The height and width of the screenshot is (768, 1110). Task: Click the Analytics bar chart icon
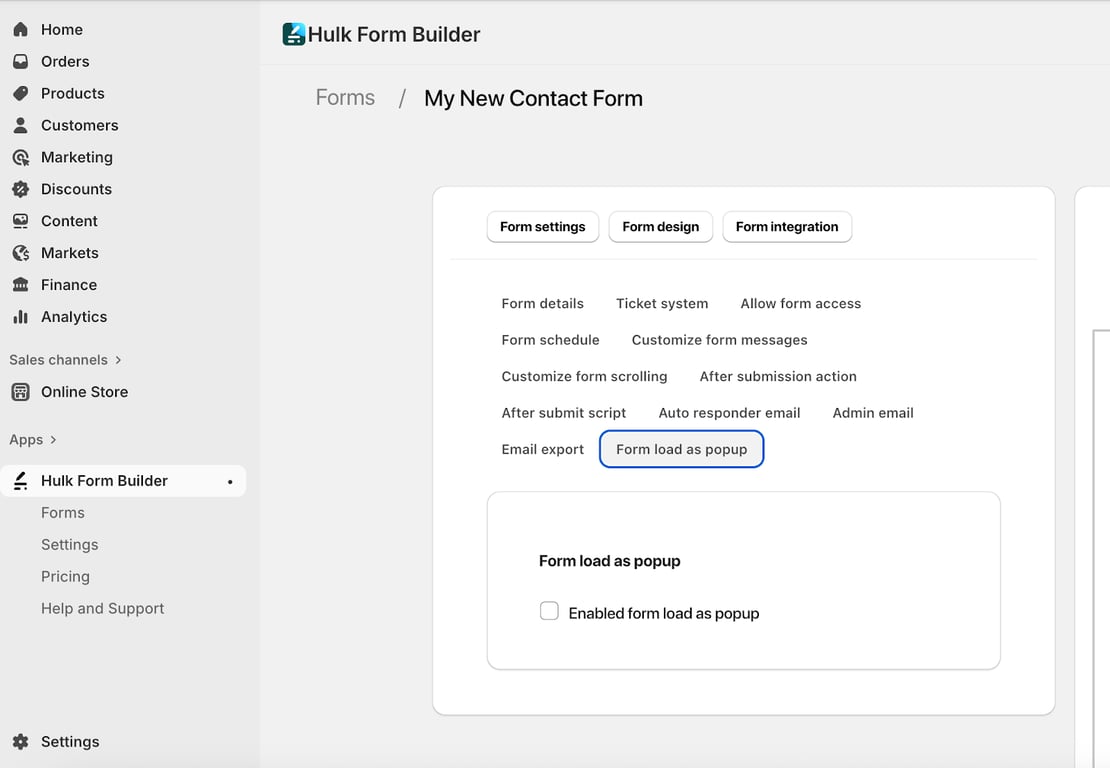[x=20, y=317]
